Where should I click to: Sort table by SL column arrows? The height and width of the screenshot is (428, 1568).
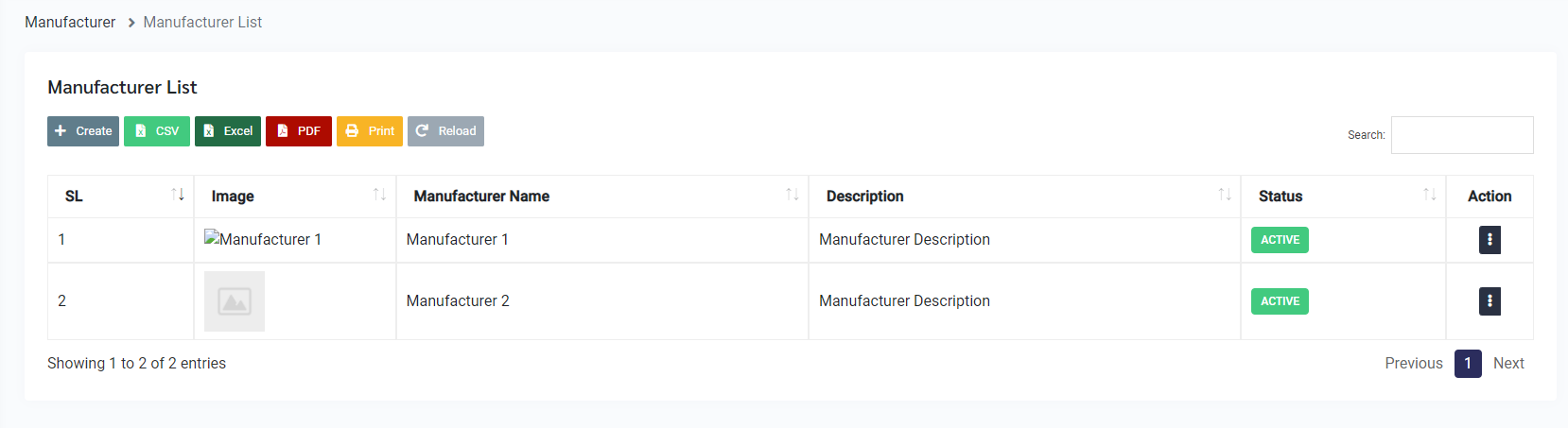(x=178, y=195)
